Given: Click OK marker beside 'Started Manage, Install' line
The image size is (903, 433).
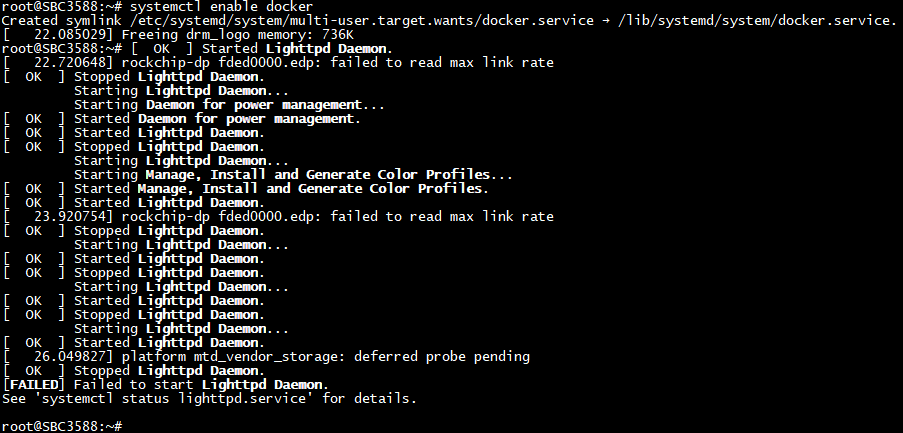Looking at the screenshot, I should point(34,189).
